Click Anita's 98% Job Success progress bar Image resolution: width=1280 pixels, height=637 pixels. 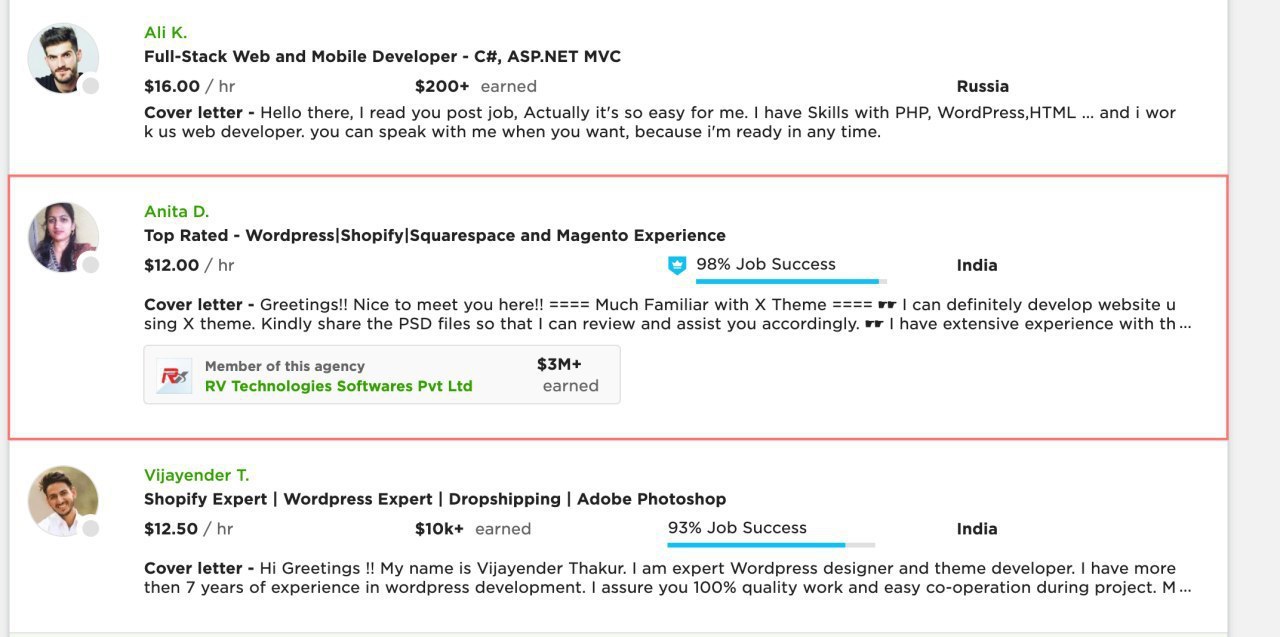(791, 282)
